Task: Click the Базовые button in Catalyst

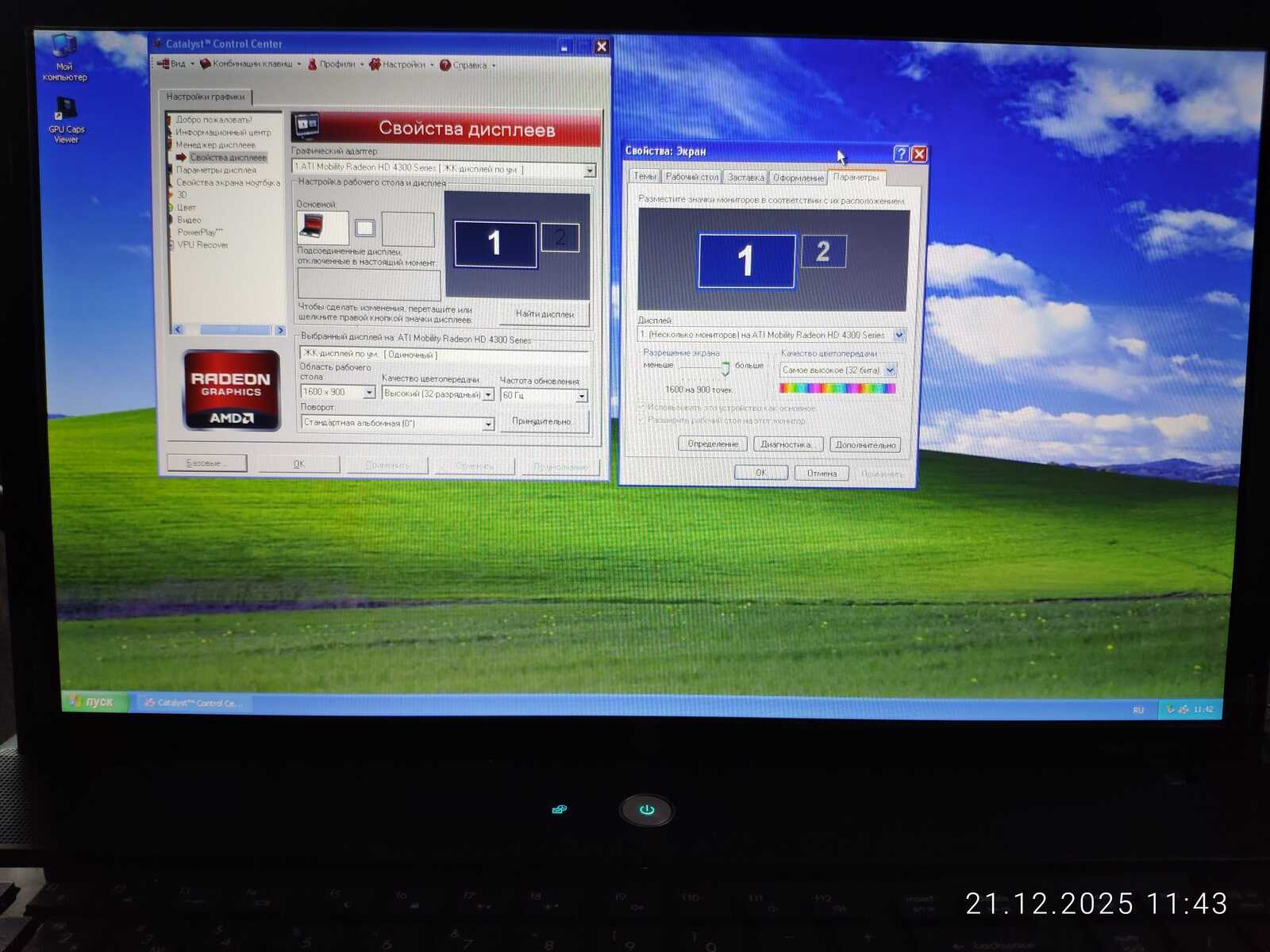Action: coord(206,463)
